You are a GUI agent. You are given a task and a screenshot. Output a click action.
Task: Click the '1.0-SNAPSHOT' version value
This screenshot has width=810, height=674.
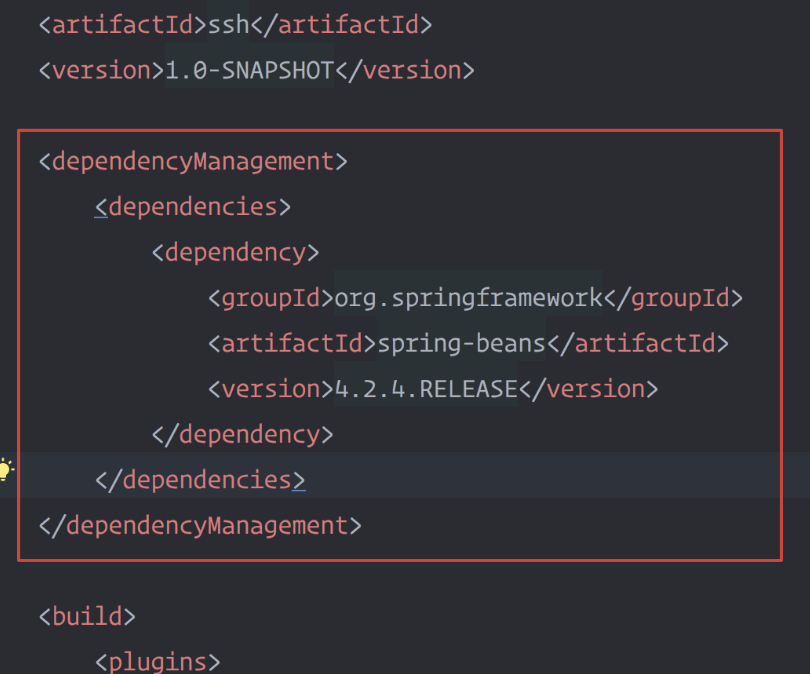[x=249, y=70]
